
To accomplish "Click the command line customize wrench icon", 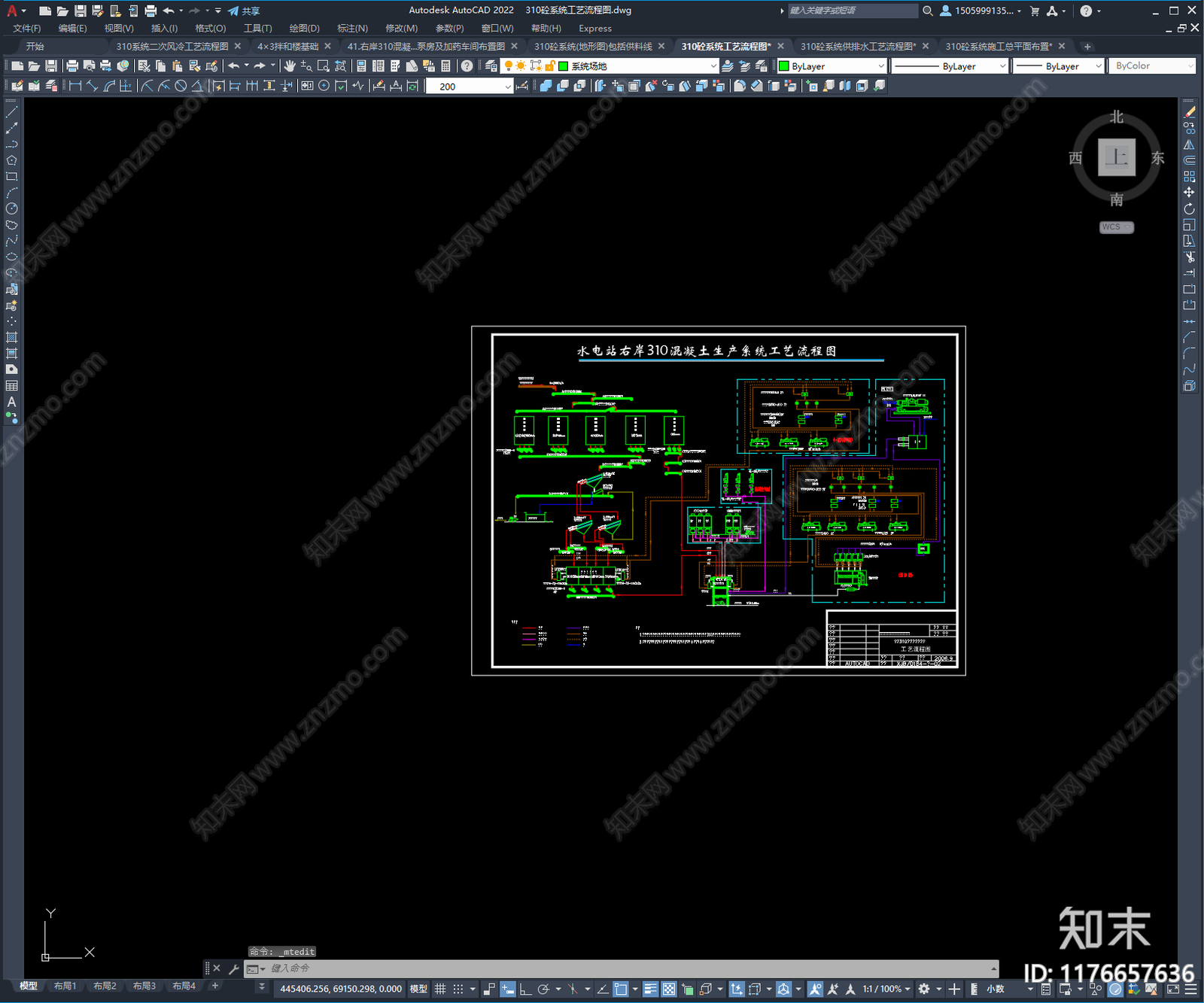I will 233,968.
